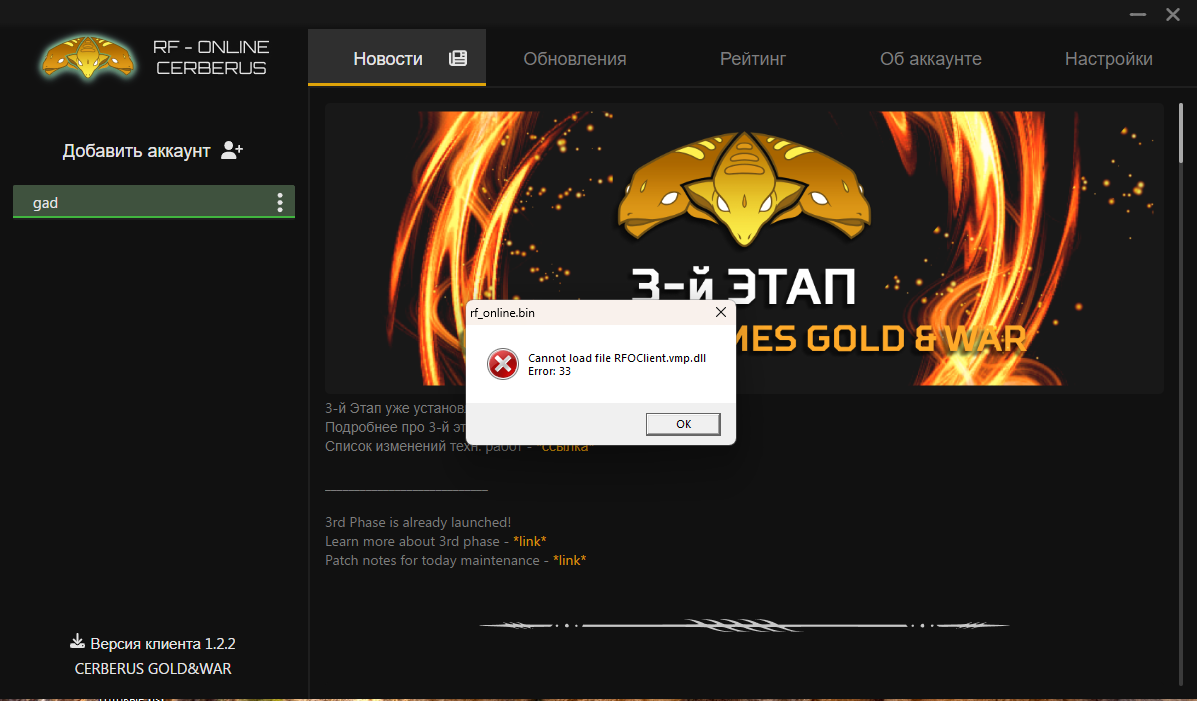Select the Новости tab
The width and height of the screenshot is (1197, 701).
click(x=397, y=58)
